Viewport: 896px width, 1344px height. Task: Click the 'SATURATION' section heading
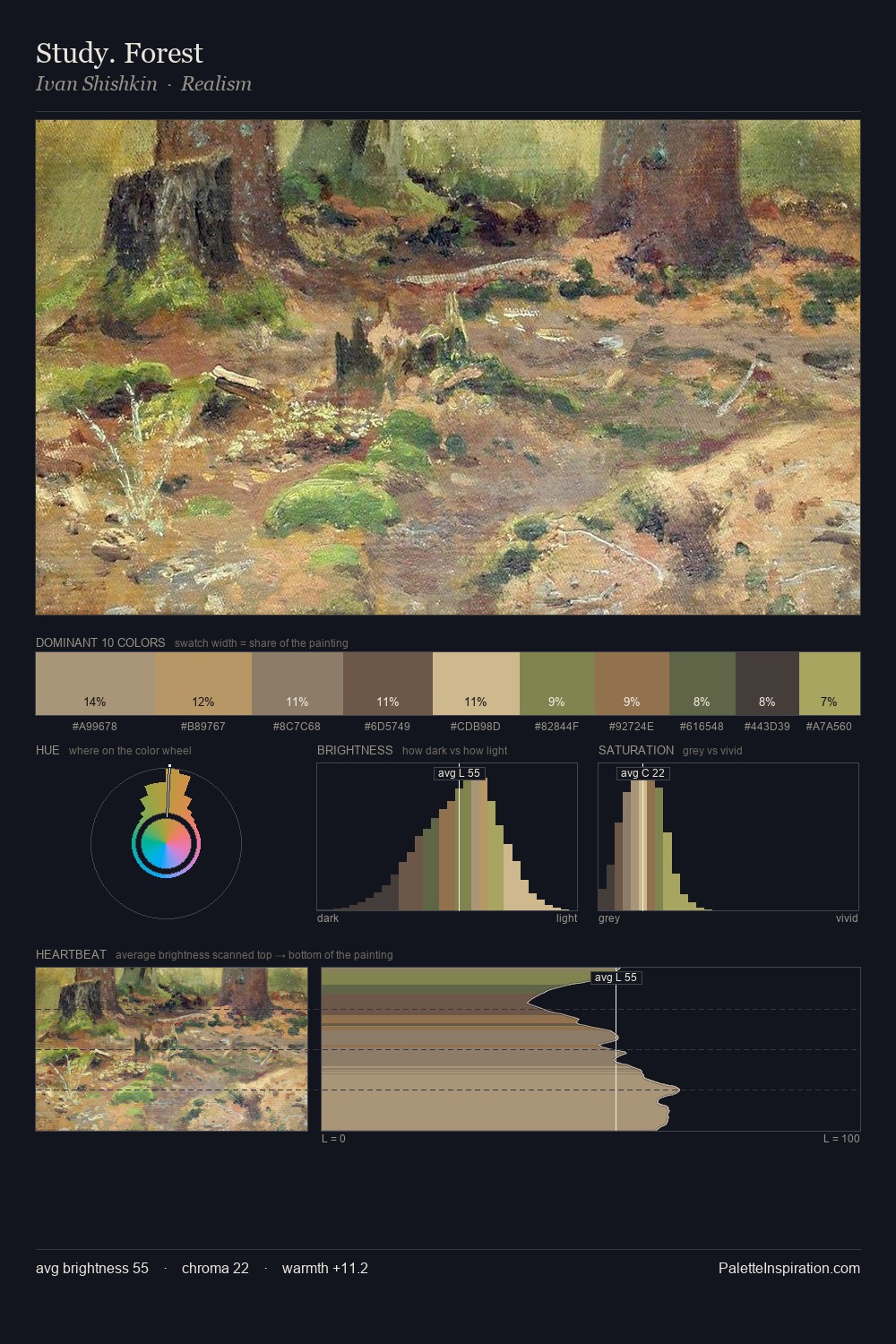pyautogui.click(x=636, y=750)
